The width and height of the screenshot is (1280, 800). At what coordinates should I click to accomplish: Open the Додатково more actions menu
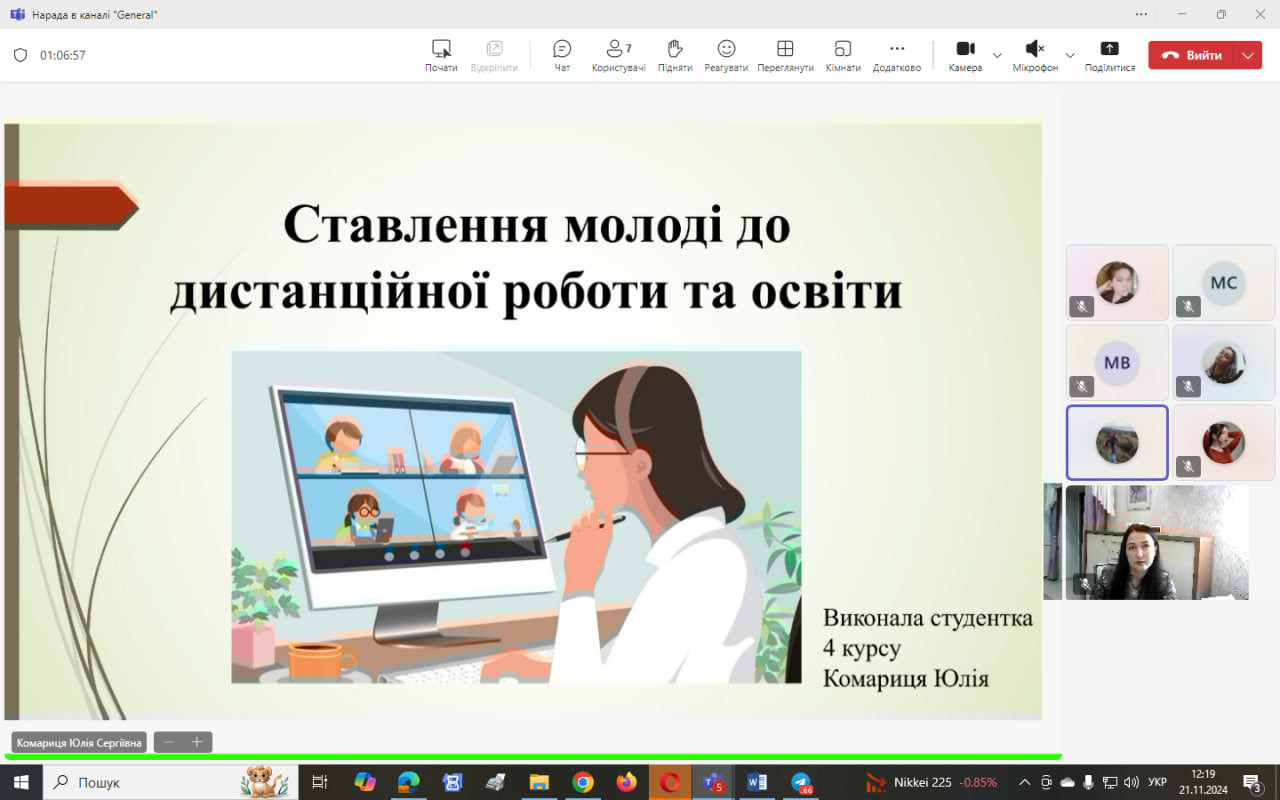point(897,56)
